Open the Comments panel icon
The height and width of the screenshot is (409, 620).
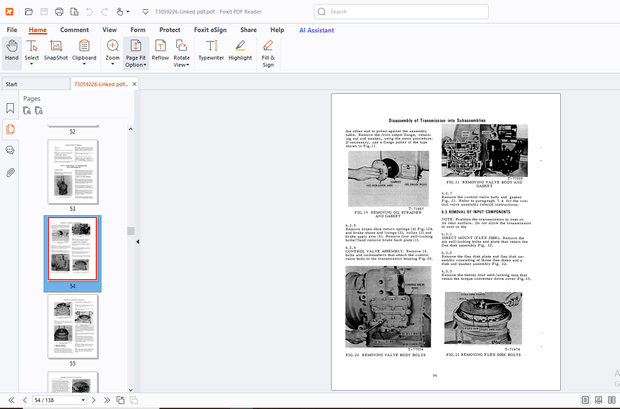coord(10,150)
